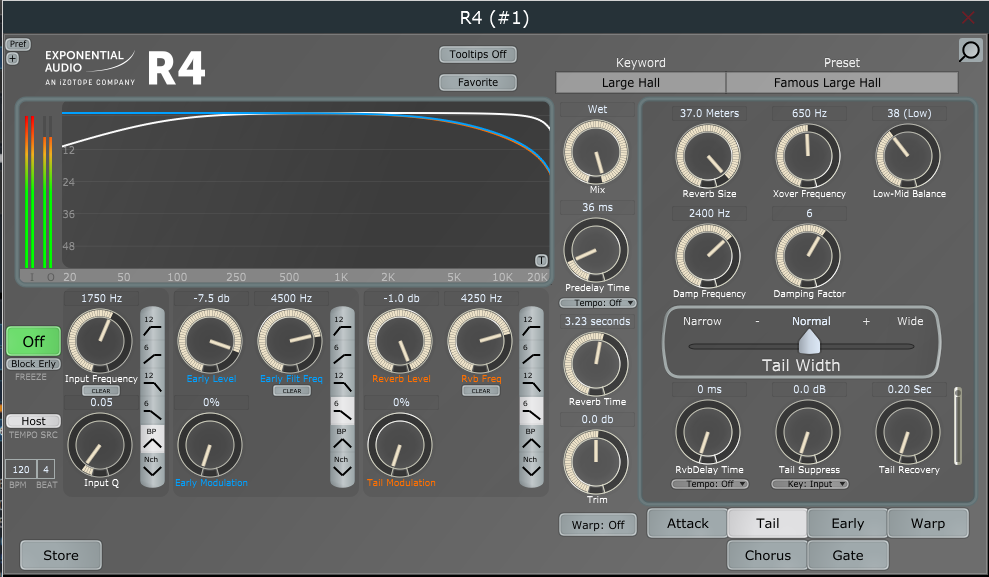Mark preset as Favorite
Screen dimensions: 989x577
pos(477,82)
